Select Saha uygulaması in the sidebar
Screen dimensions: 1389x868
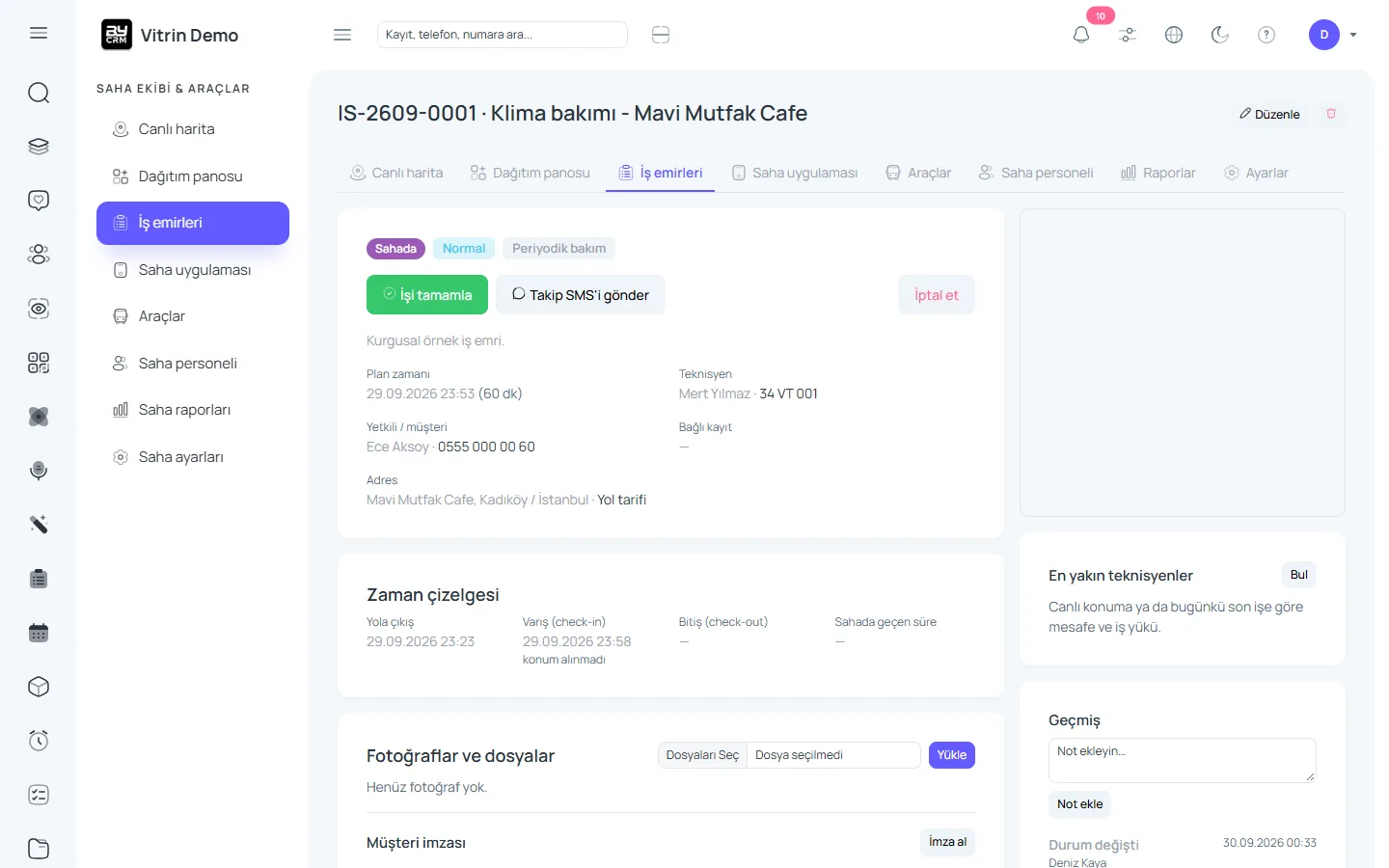193,270
